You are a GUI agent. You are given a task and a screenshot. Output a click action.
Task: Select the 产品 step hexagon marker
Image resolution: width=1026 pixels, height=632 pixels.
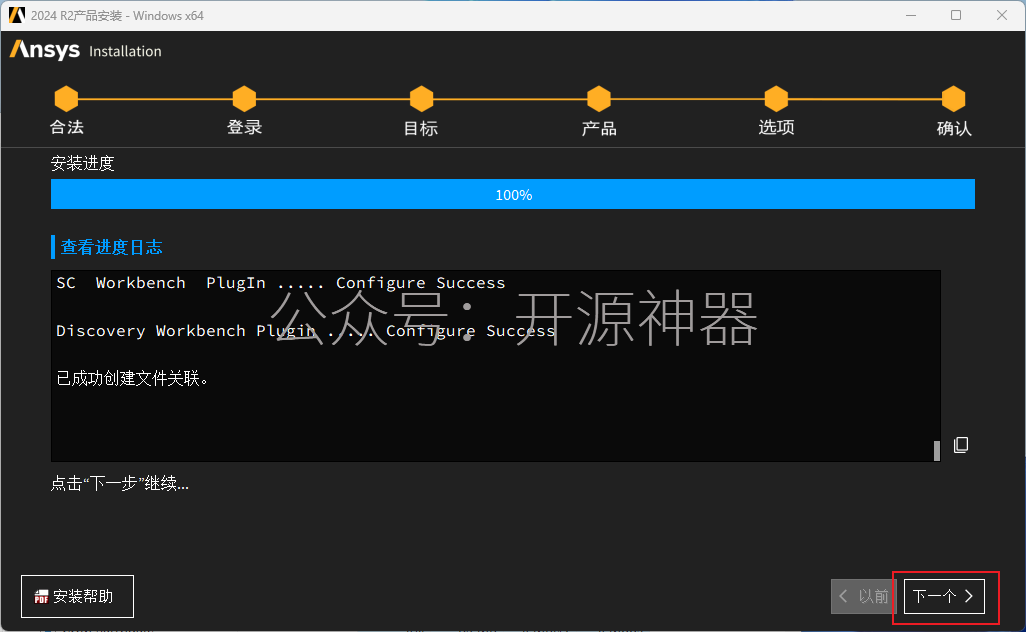tap(599, 99)
